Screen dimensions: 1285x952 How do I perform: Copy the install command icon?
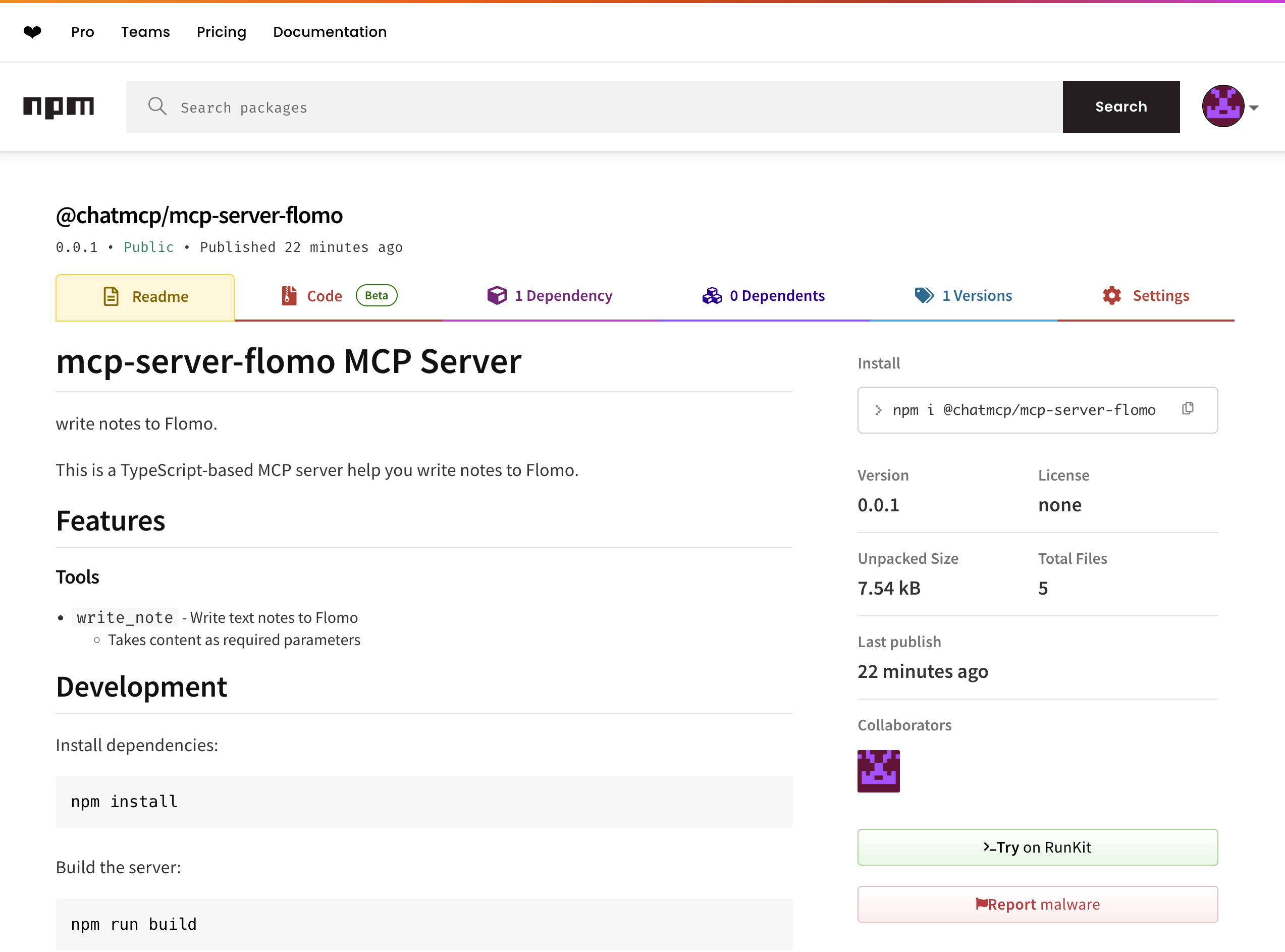point(1188,408)
